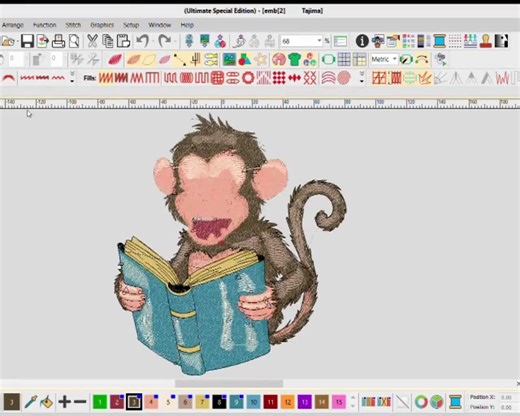Click the green T-shirt icon

pos(294,60)
